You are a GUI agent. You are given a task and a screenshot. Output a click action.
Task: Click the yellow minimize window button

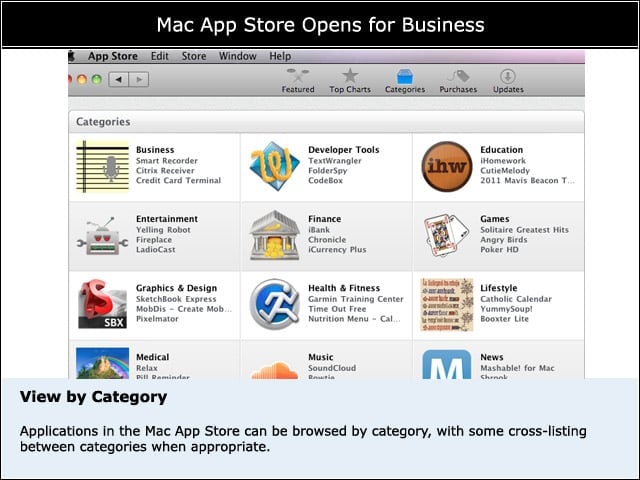(x=82, y=79)
